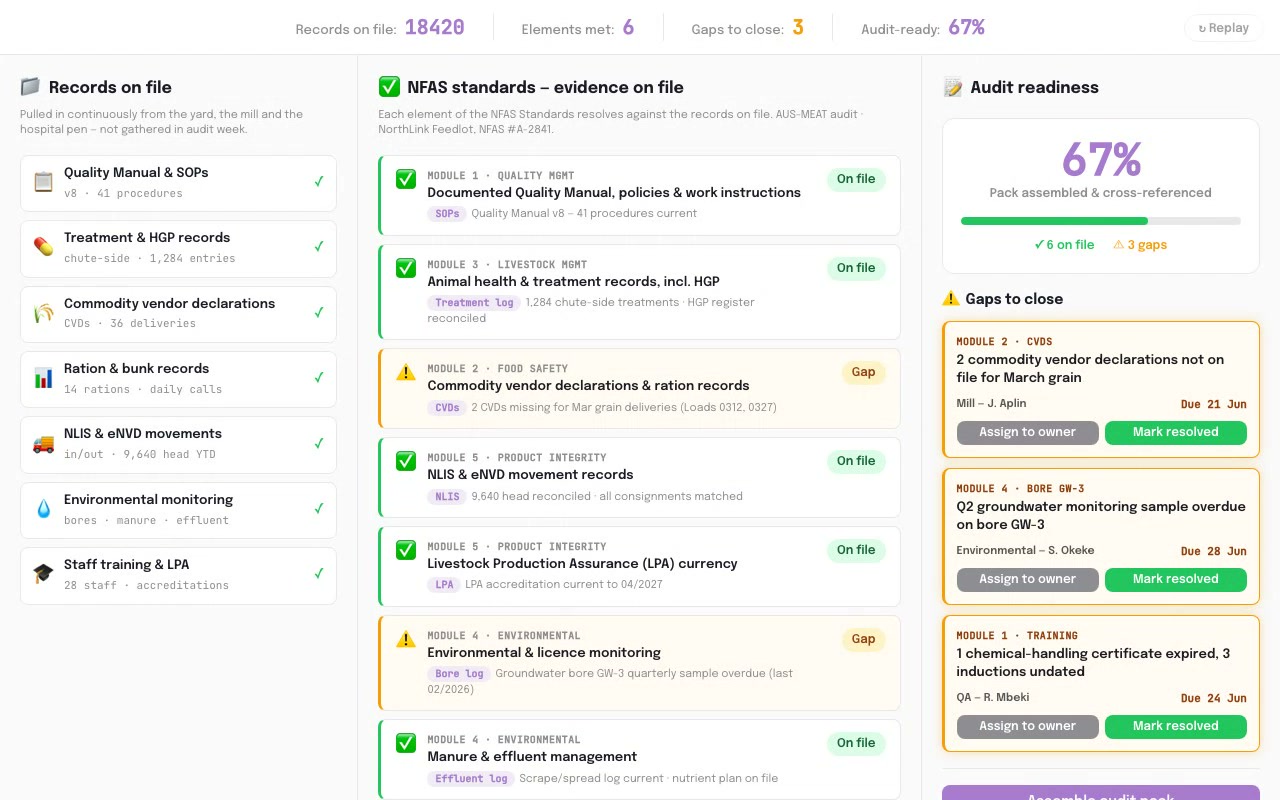Click the water drop icon for Environmental monitoring
This screenshot has height=800, width=1280.
coord(43,509)
